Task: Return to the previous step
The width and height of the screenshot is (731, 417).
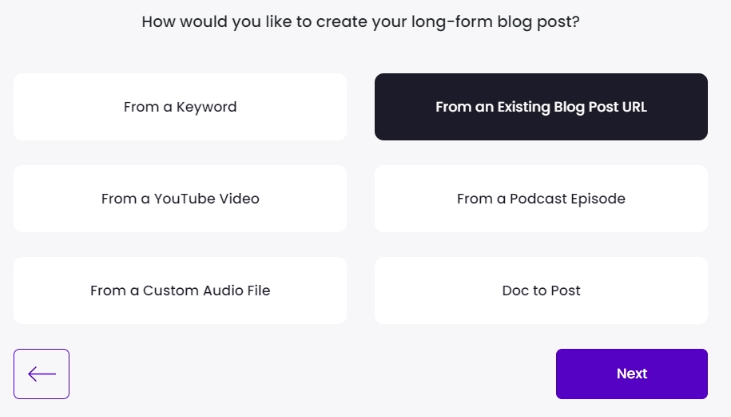Action: point(41,374)
